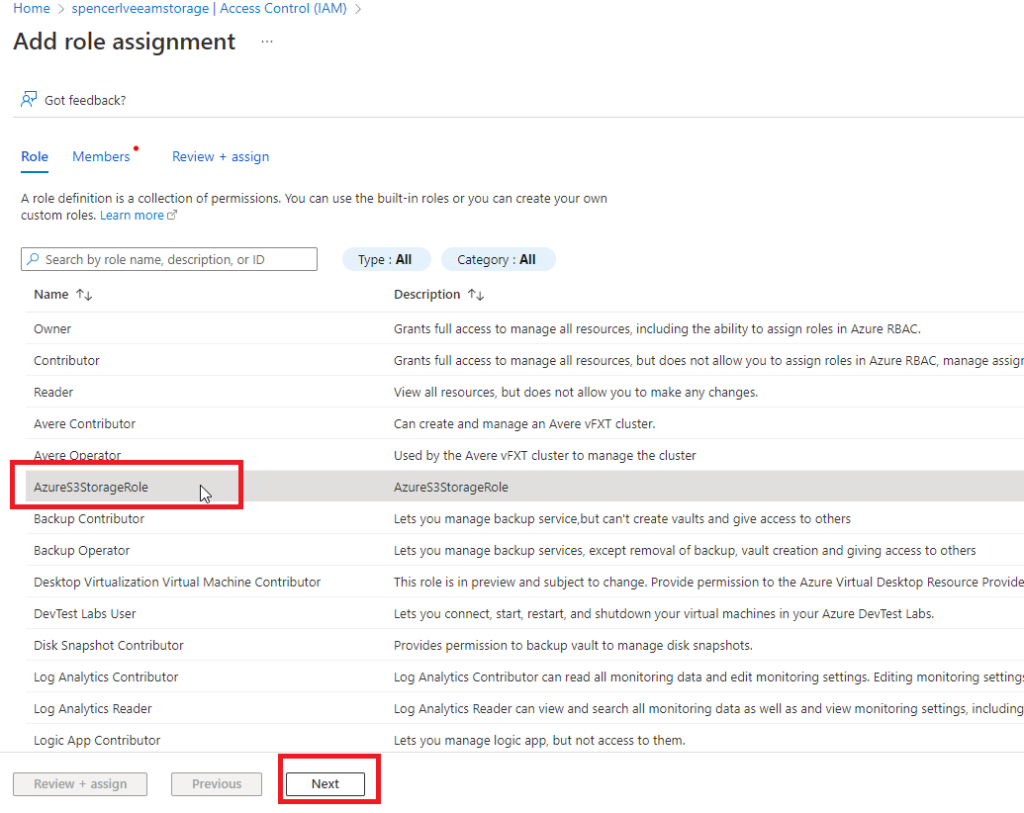Click the Add role assignment page title
This screenshot has height=813, width=1024.
[124, 41]
